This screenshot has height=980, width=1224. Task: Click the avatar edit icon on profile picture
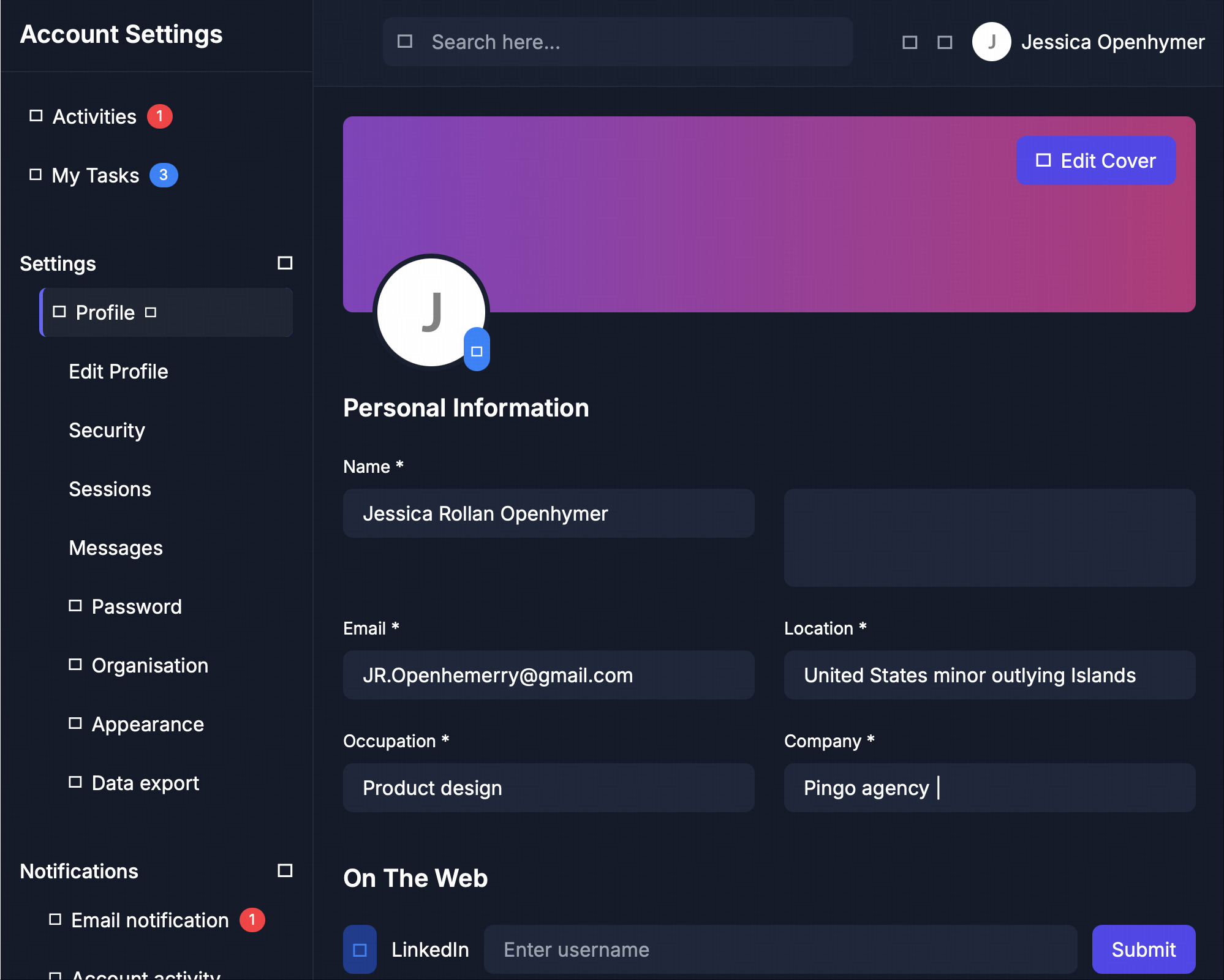click(x=477, y=351)
